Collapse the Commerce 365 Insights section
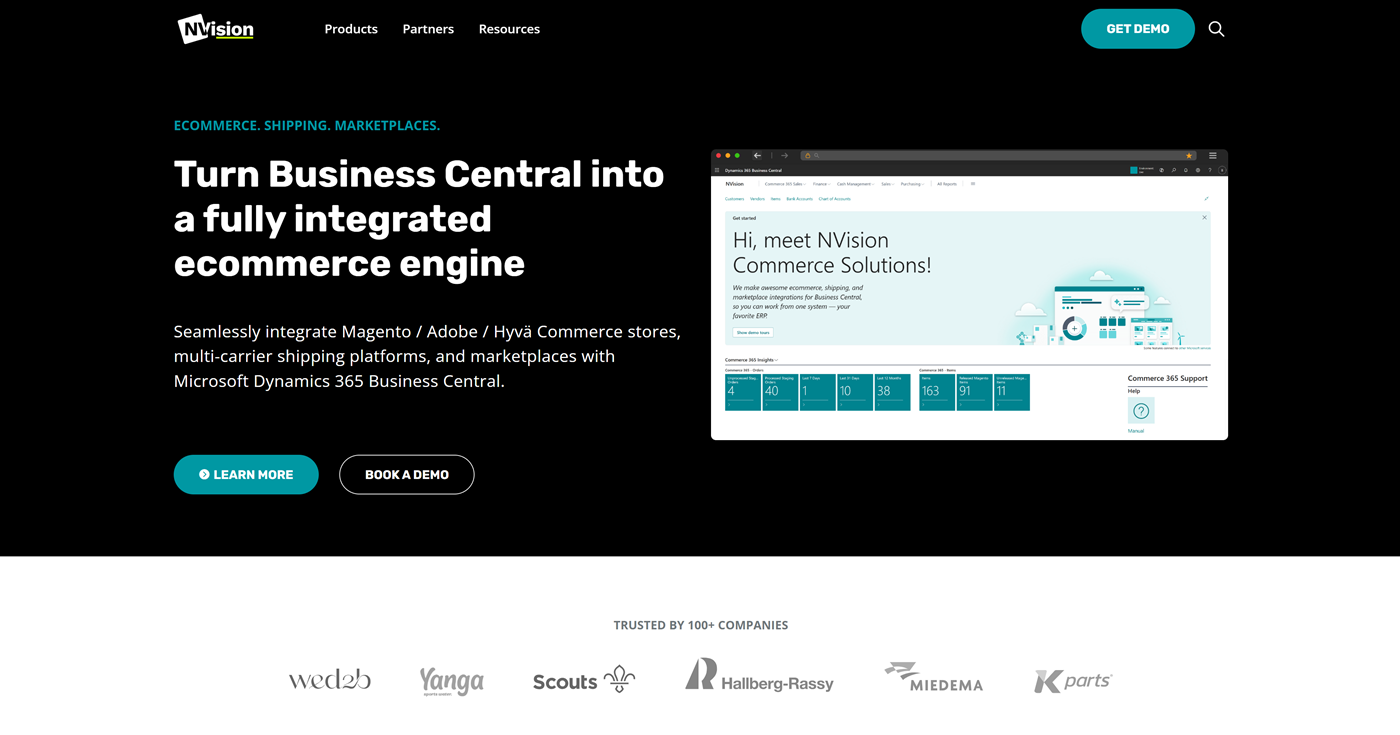The height and width of the screenshot is (735, 1400). (776, 360)
